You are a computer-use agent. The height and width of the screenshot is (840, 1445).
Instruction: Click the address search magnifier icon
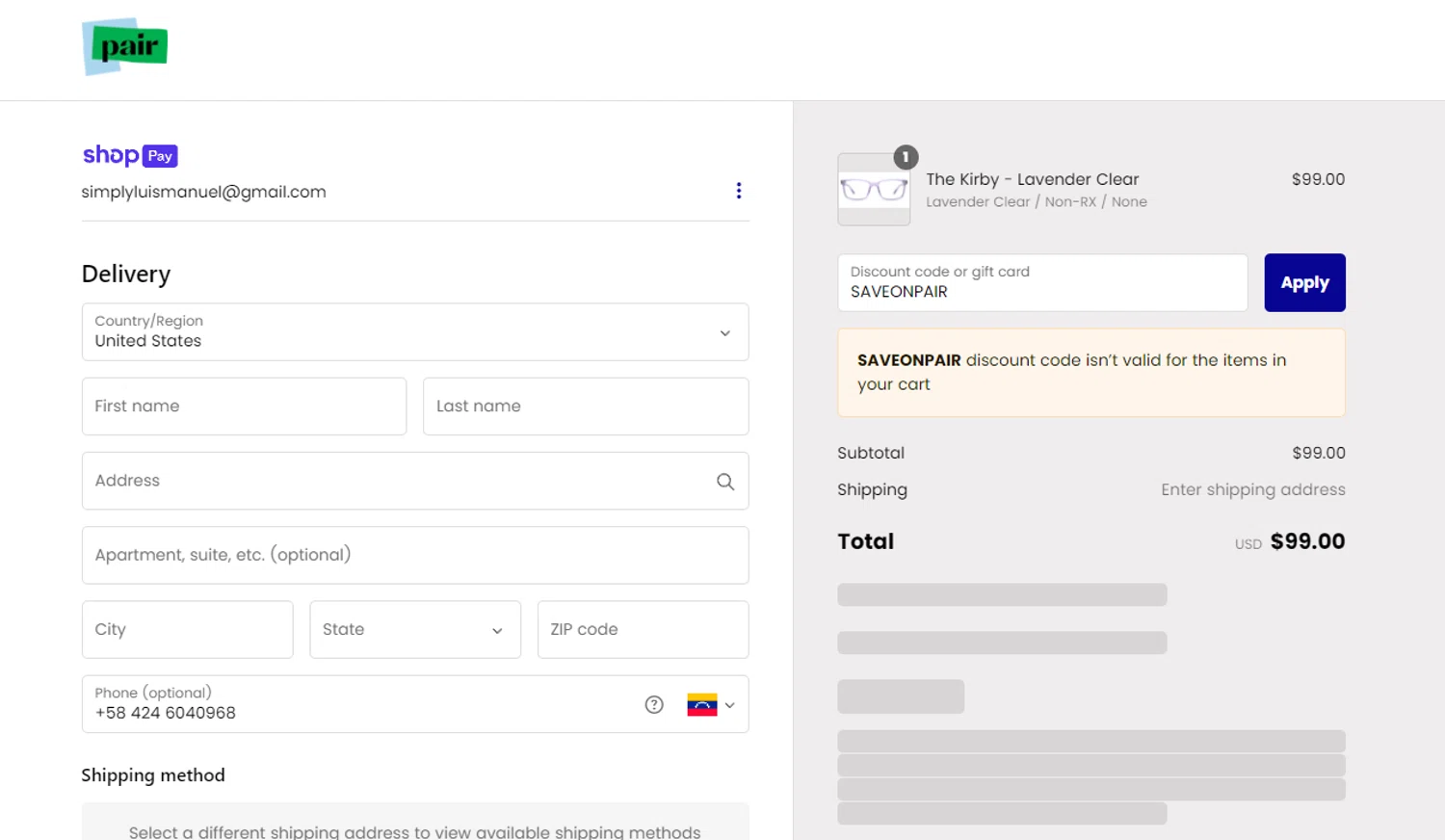[725, 482]
